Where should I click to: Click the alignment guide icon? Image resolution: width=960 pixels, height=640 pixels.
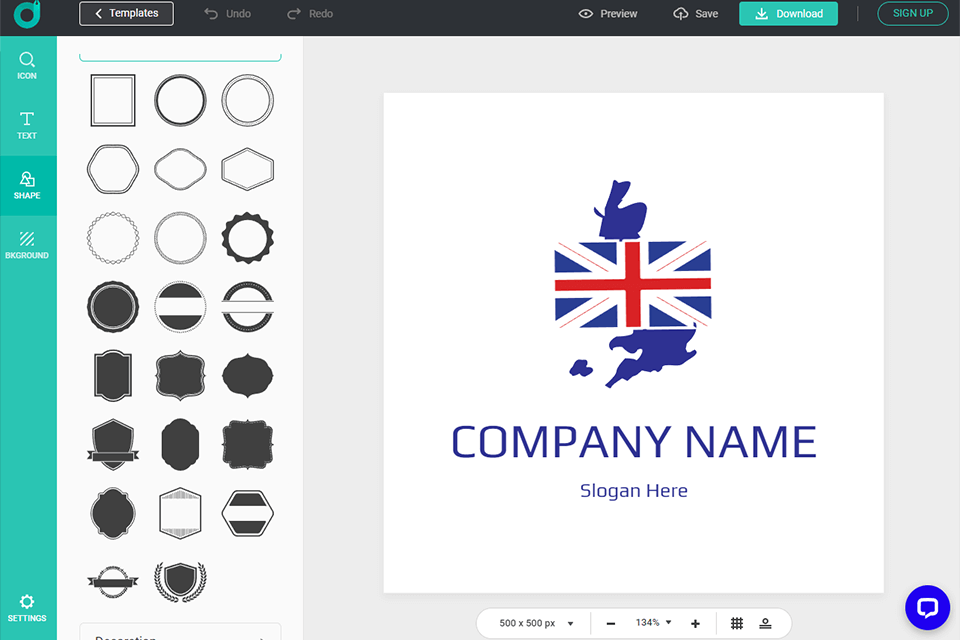(765, 623)
